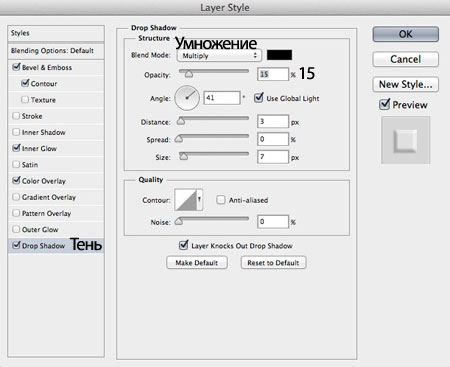Click the black shadow color swatch
Viewport: 450px width, 367px height.
click(x=279, y=55)
